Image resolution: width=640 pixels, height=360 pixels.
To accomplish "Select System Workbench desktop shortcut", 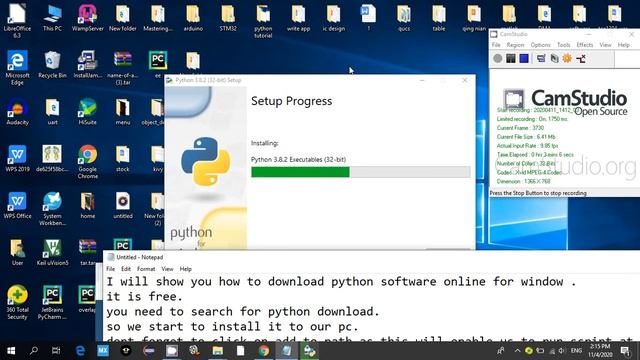I will point(52,209).
